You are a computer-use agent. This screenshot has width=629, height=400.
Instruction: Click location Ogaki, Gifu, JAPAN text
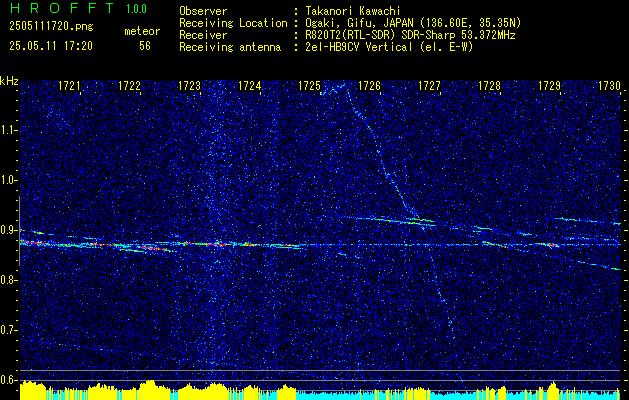pyautogui.click(x=413, y=23)
